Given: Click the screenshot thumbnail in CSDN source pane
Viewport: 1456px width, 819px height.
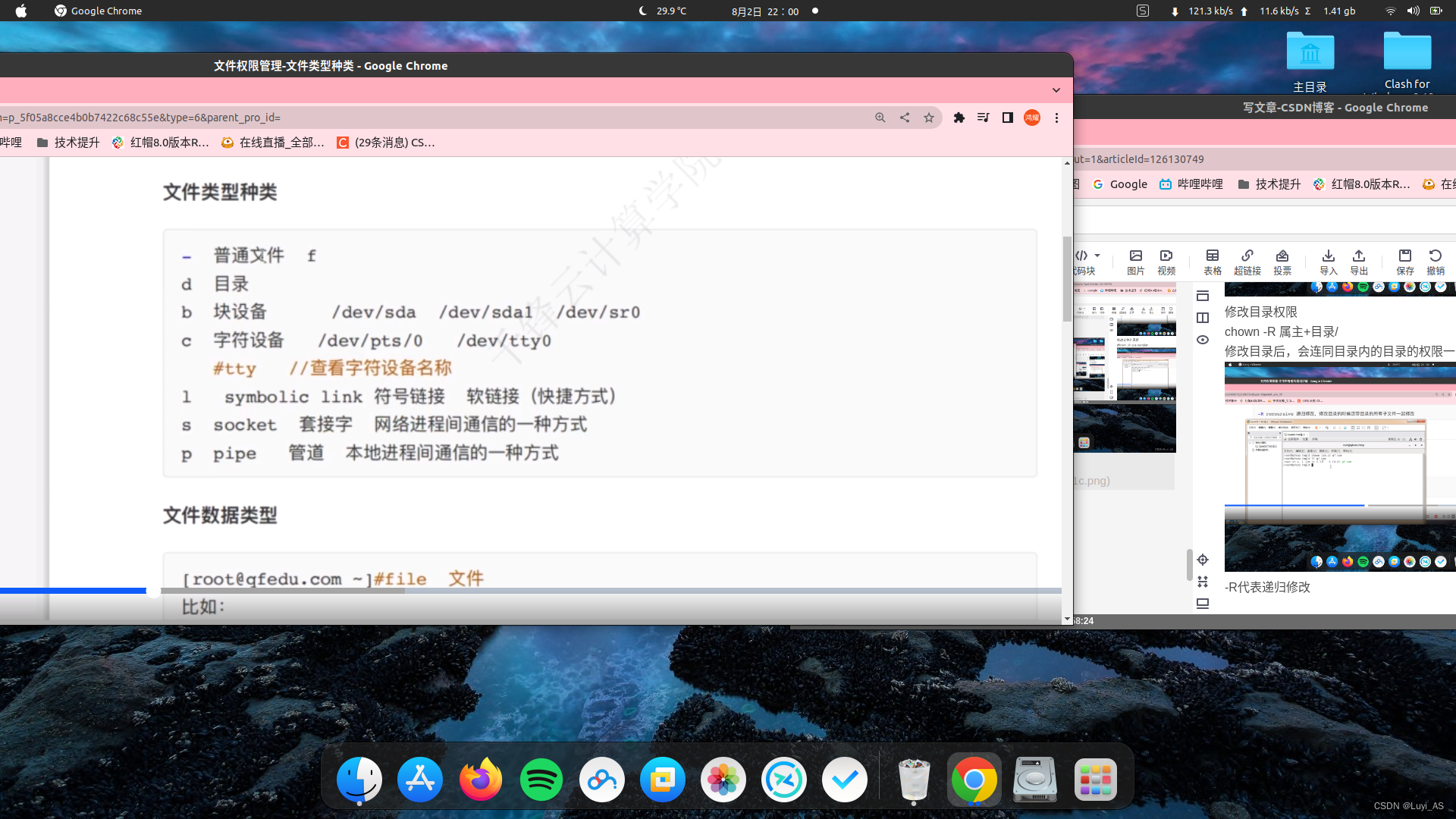Looking at the screenshot, I should point(1125,368).
